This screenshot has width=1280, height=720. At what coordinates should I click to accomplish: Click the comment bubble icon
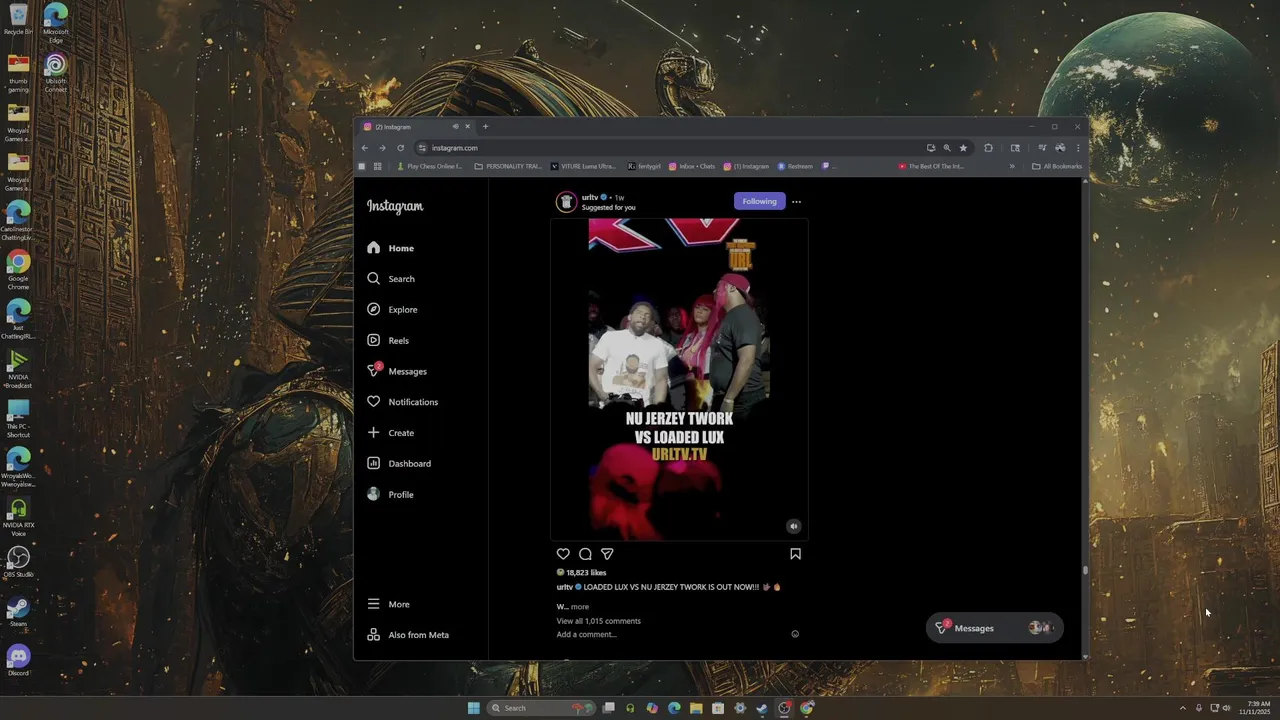click(x=585, y=554)
